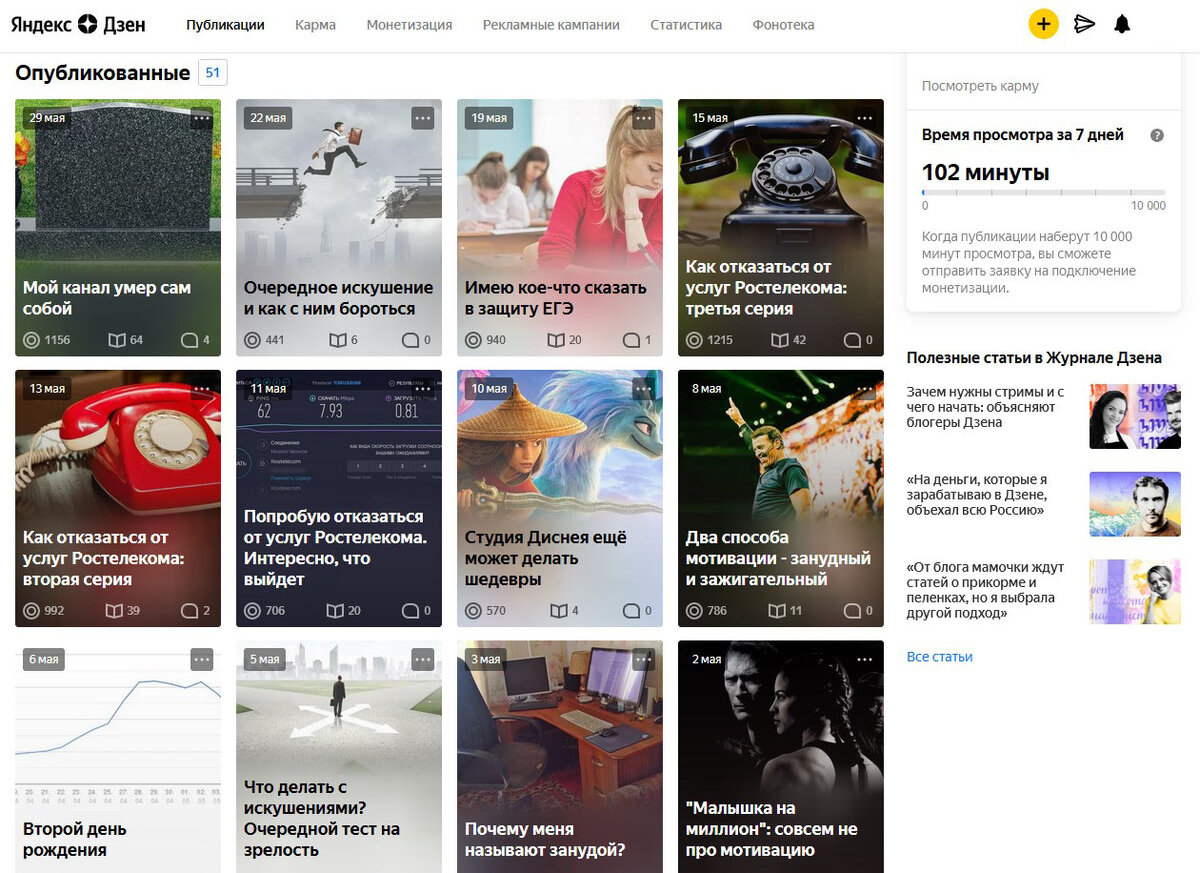Click comments icon on вторая серия card

pyautogui.click(x=189, y=610)
